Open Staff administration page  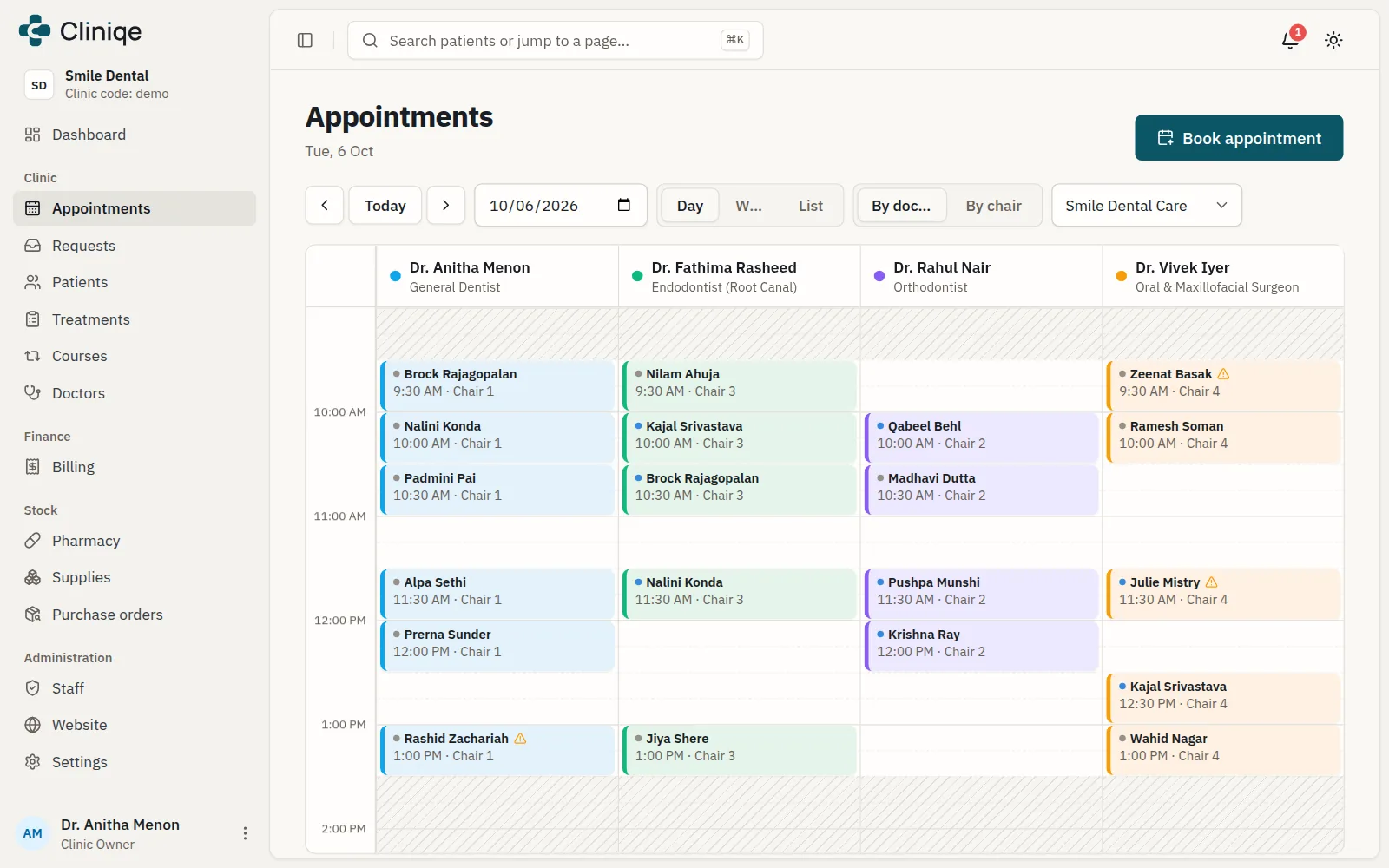click(x=135, y=688)
